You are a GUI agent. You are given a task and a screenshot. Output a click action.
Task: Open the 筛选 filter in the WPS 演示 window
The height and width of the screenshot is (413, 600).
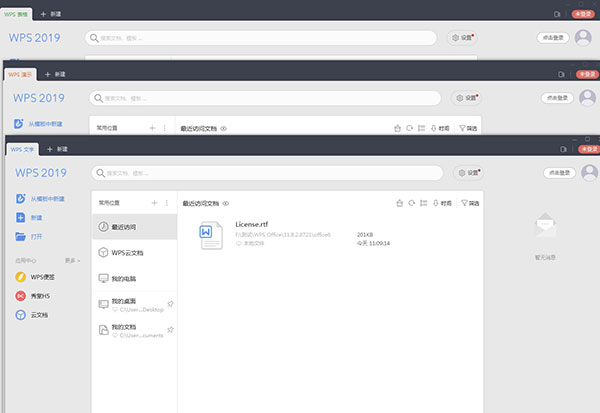coord(468,128)
